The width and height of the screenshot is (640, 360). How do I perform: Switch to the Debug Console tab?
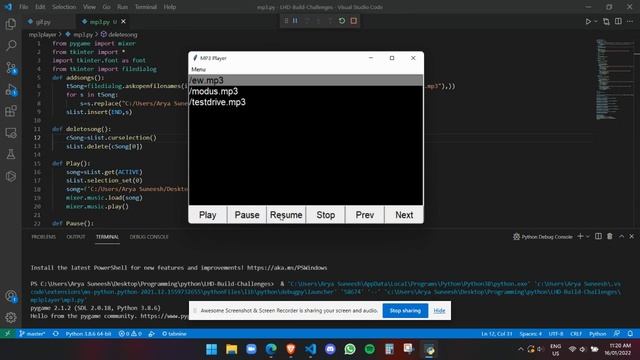(x=149, y=237)
